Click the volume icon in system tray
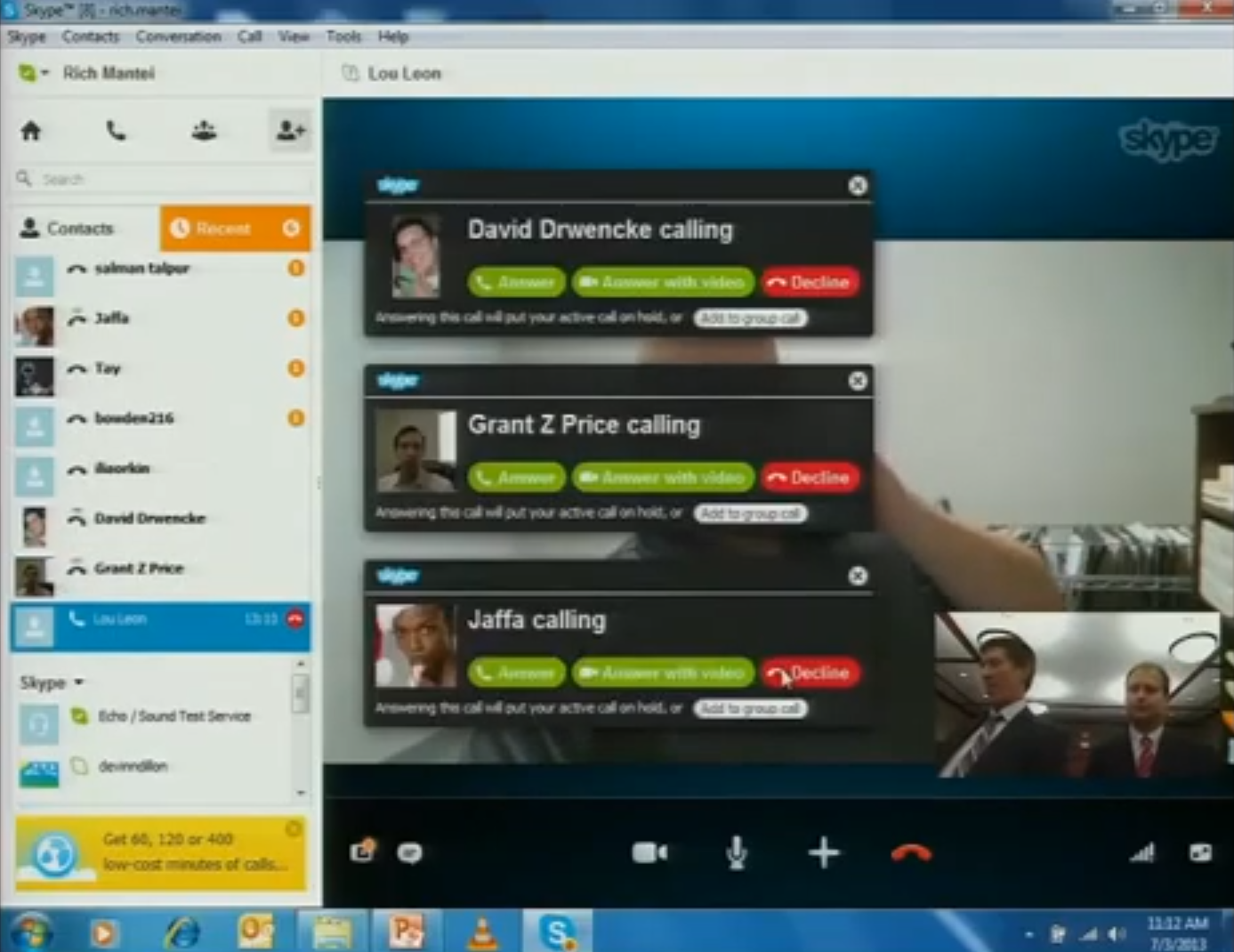The height and width of the screenshot is (952, 1234). (x=1116, y=934)
